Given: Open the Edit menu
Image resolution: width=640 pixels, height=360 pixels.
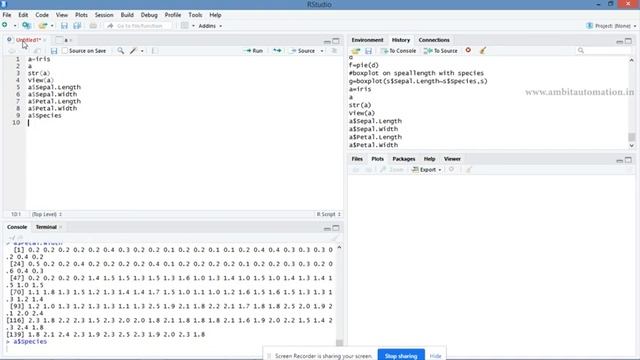Looking at the screenshot, I should coord(23,15).
